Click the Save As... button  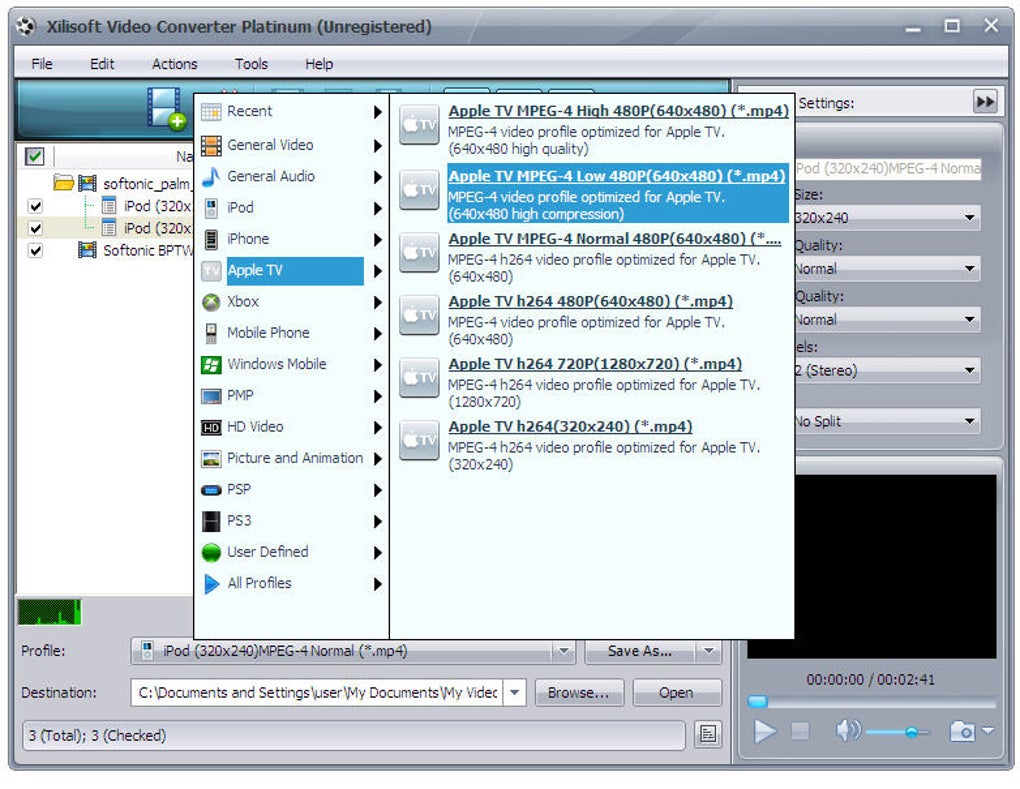click(x=640, y=651)
